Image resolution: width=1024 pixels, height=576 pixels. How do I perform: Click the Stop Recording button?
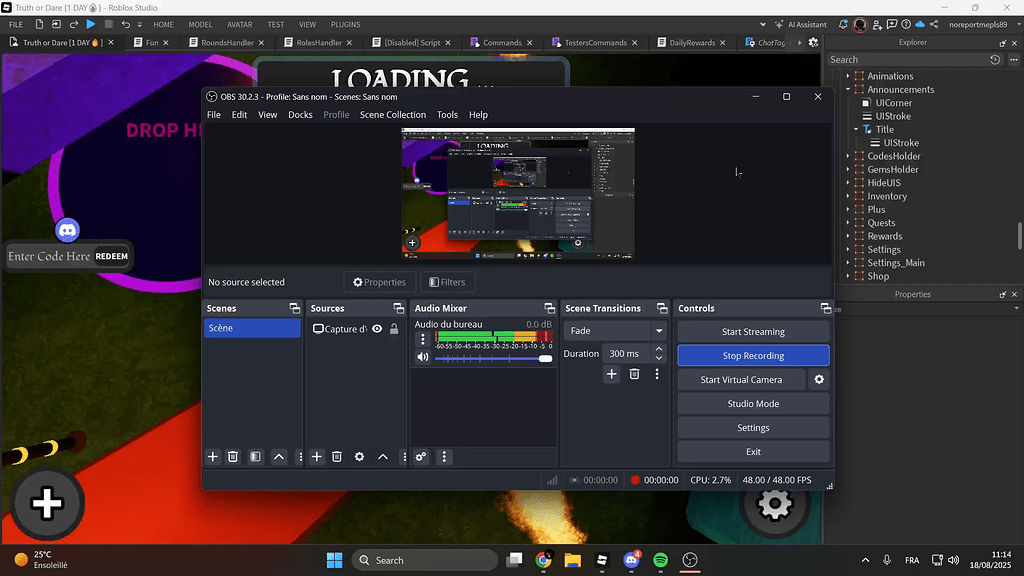point(752,355)
